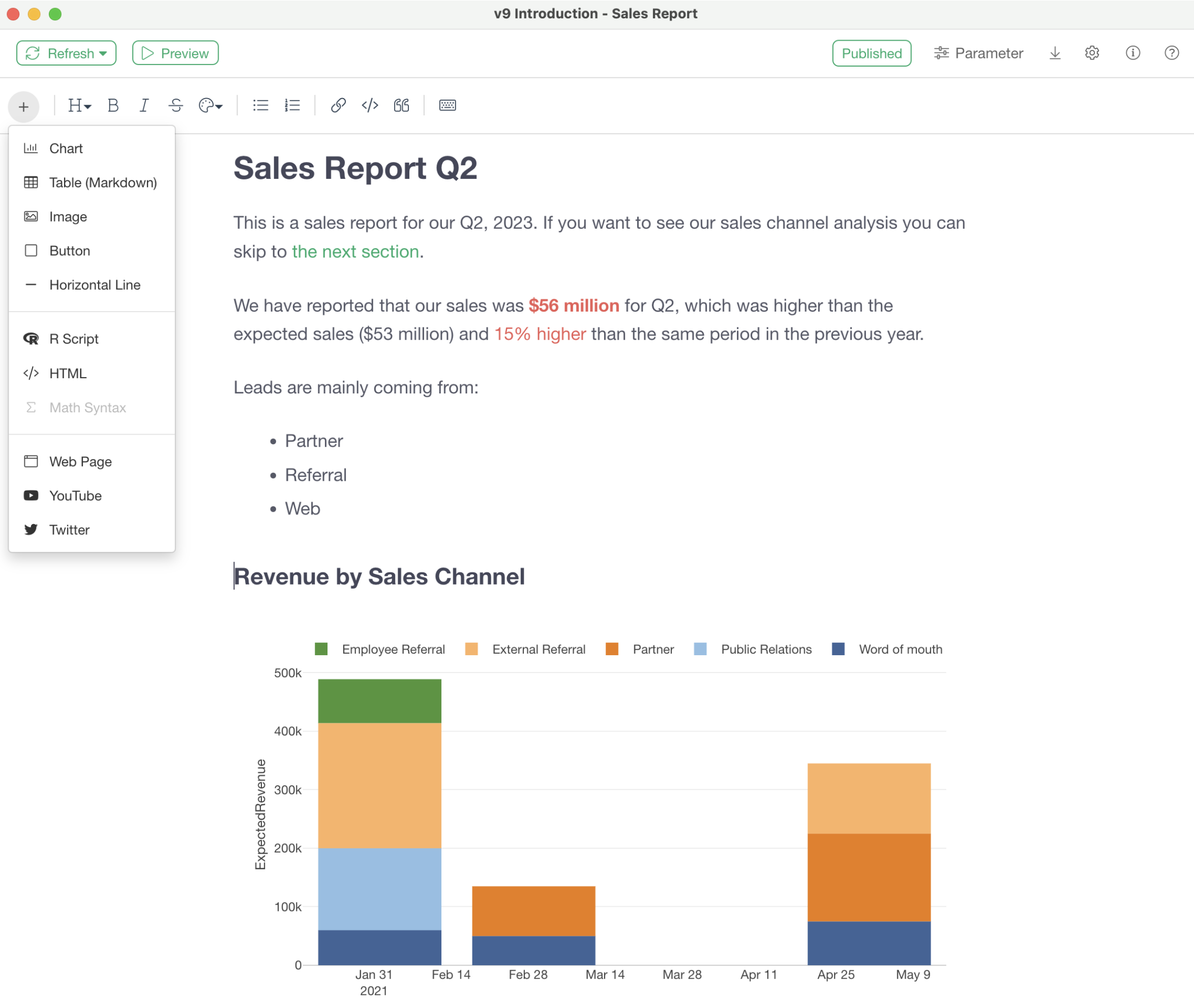Expand the text color palette dropdown
The image size is (1194, 1008).
click(211, 106)
